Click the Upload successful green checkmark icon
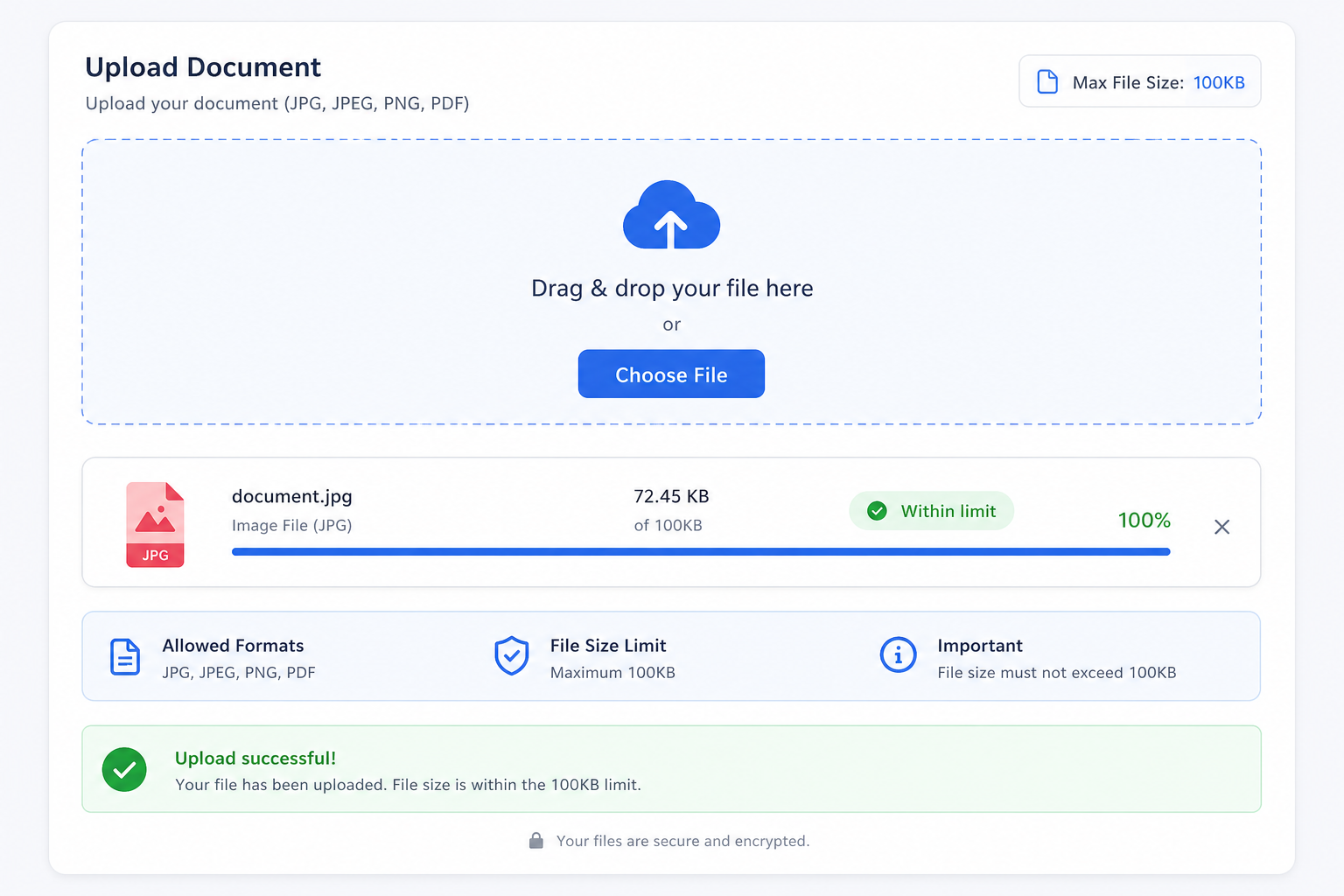 pos(124,769)
